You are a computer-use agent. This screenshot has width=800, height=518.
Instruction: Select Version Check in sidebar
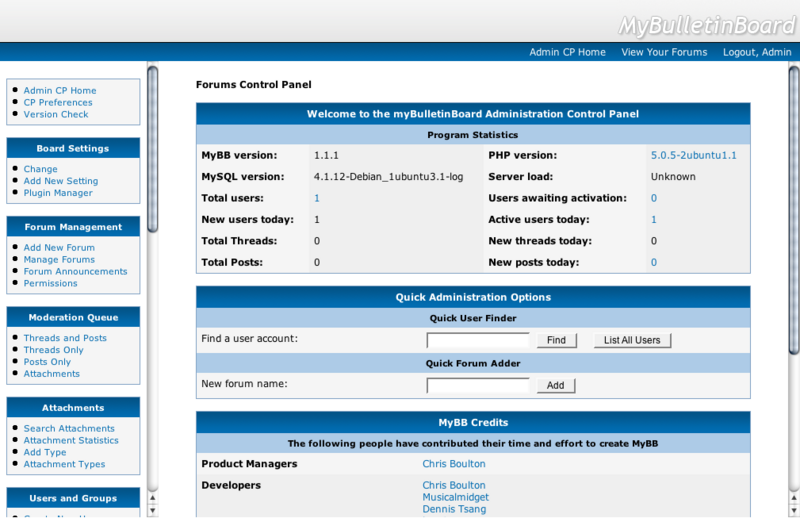click(56, 114)
